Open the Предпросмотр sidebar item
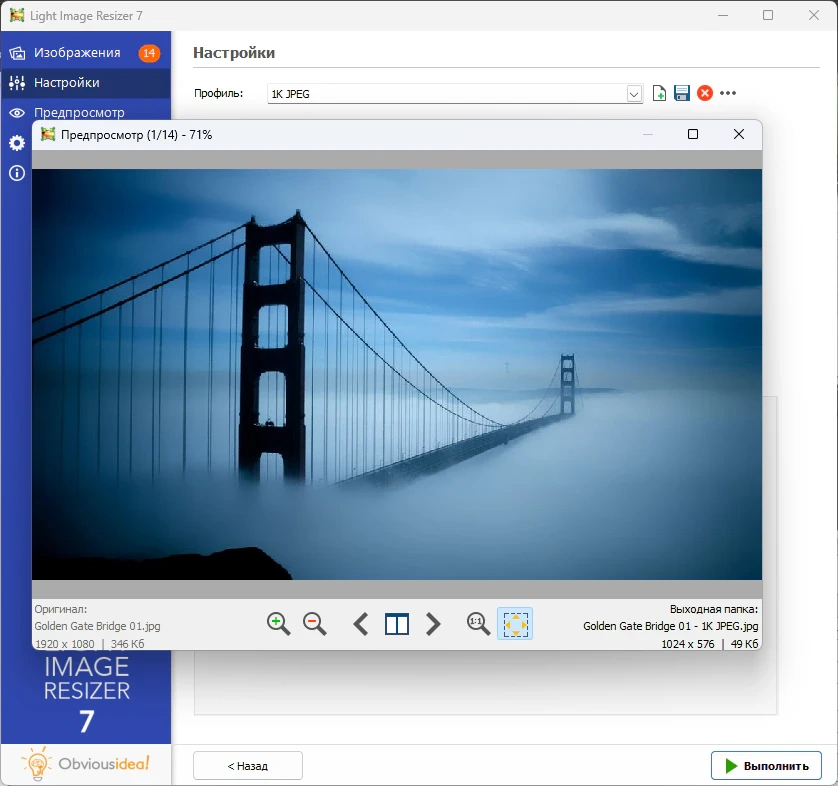838x786 pixels. (x=78, y=112)
